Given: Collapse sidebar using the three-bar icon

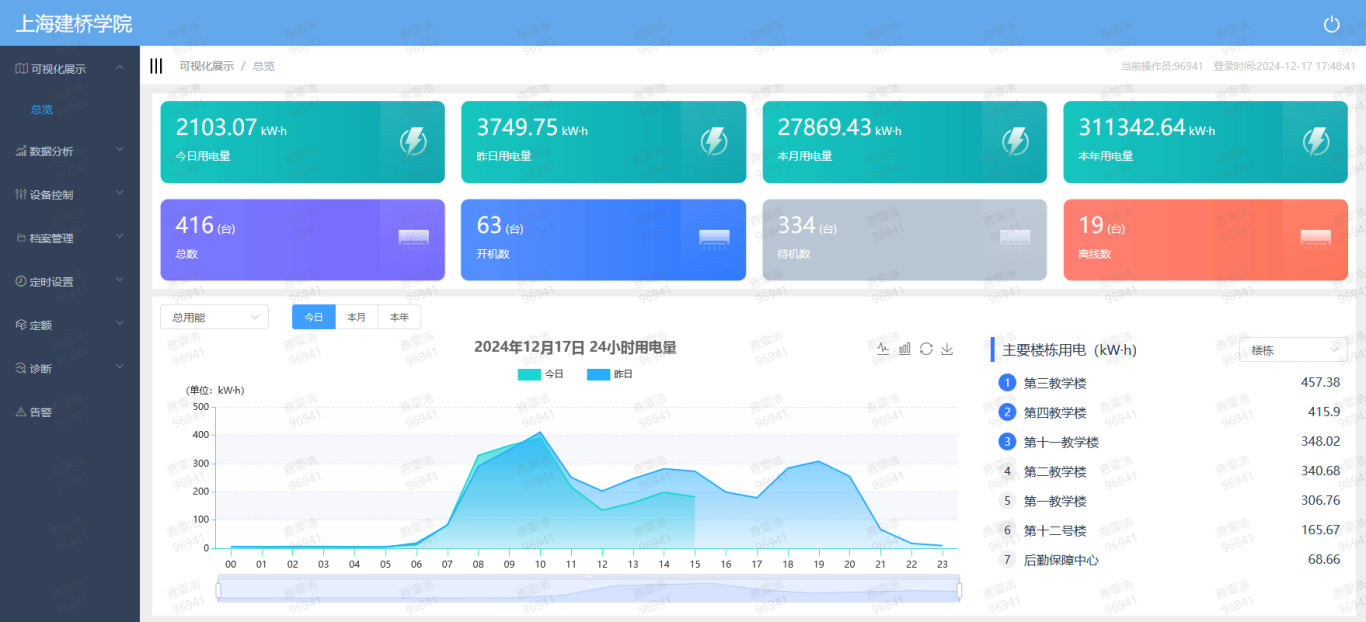Looking at the screenshot, I should 156,66.
